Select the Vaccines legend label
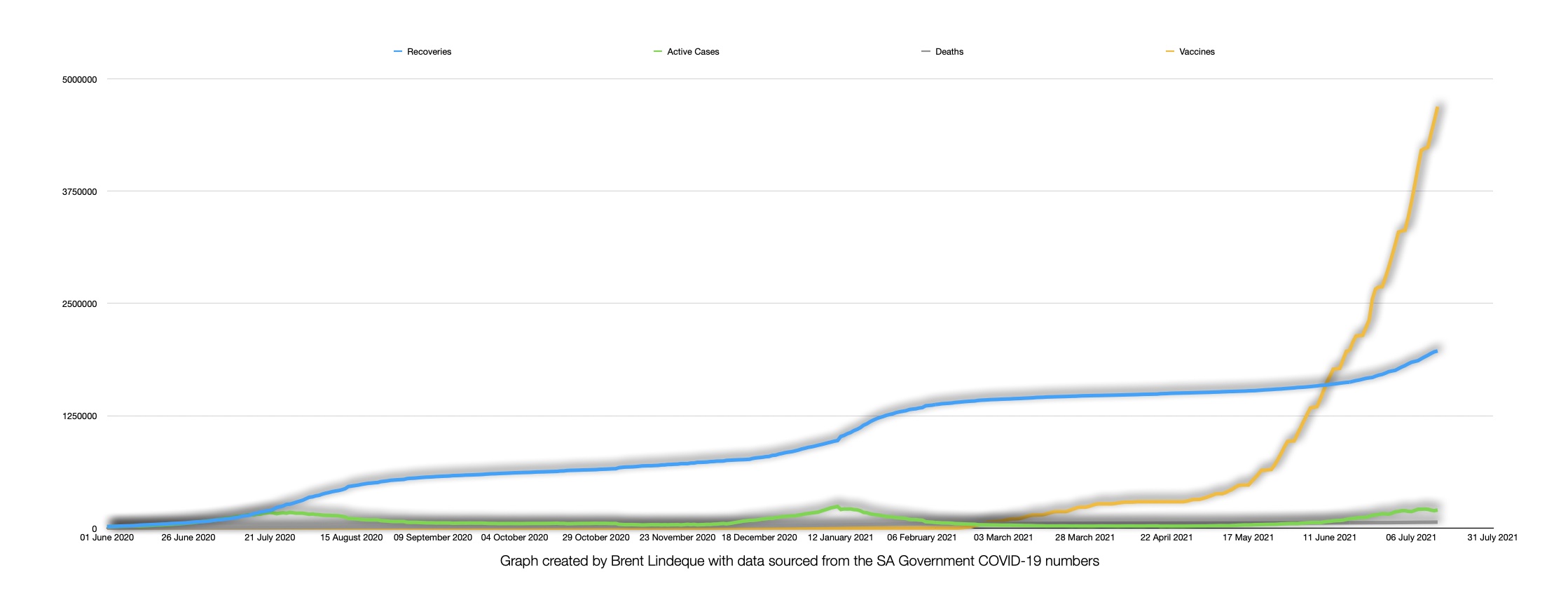The image size is (1568, 614). (1197, 52)
